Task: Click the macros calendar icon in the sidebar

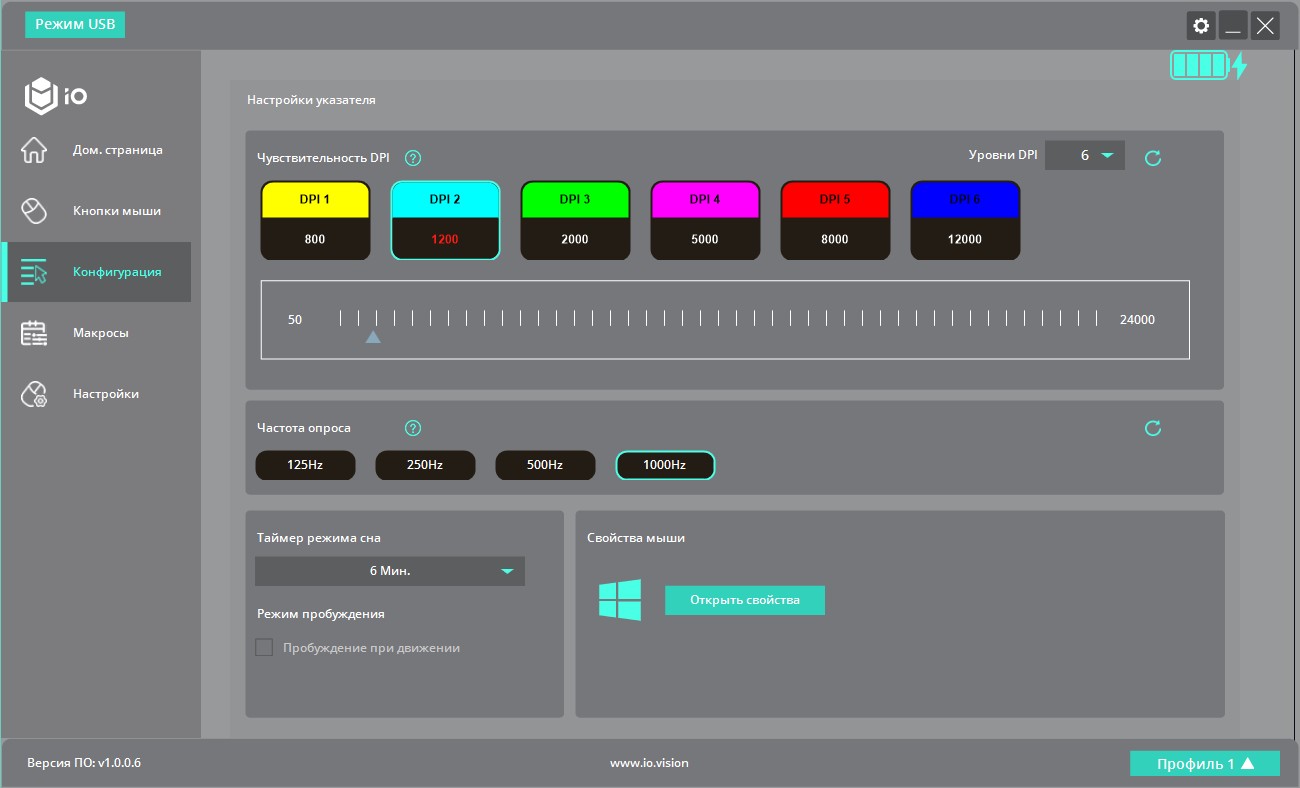Action: (x=34, y=333)
